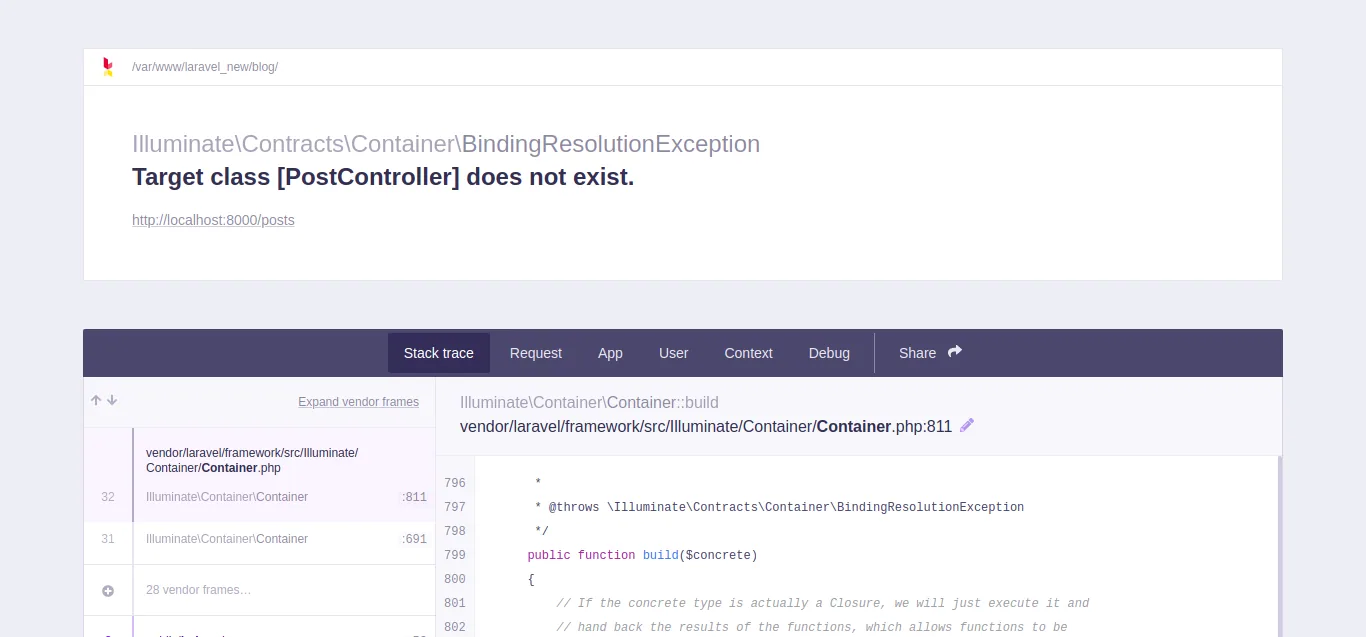Open the User tab
This screenshot has width=1366, height=637.
pyautogui.click(x=674, y=353)
